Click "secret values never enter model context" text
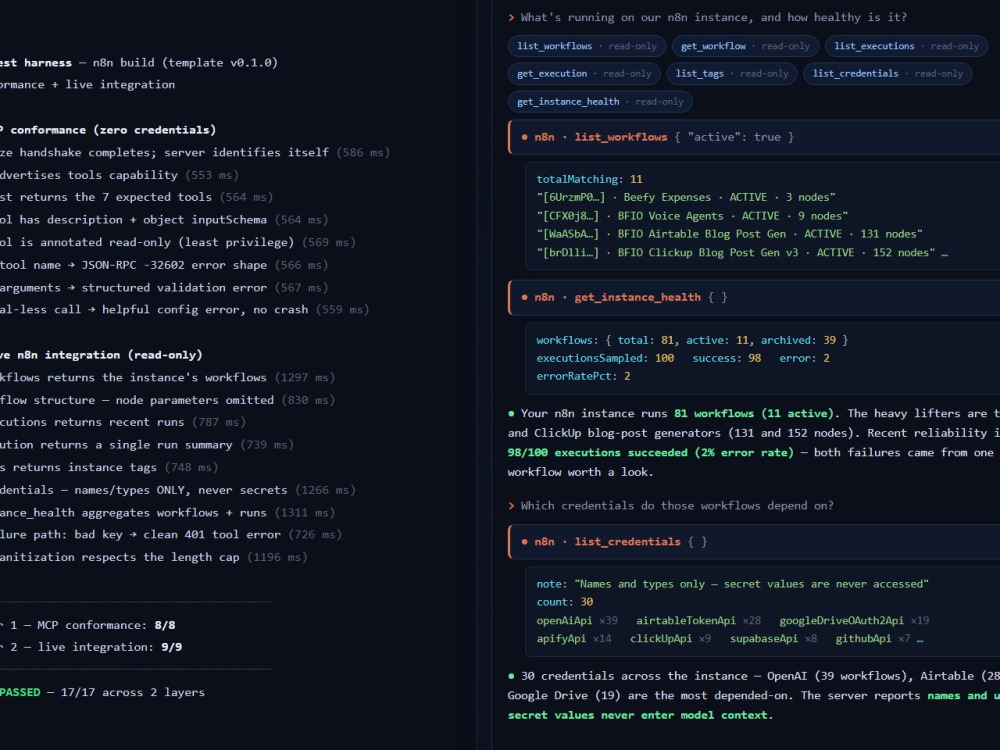The height and width of the screenshot is (750, 1000). (638, 715)
